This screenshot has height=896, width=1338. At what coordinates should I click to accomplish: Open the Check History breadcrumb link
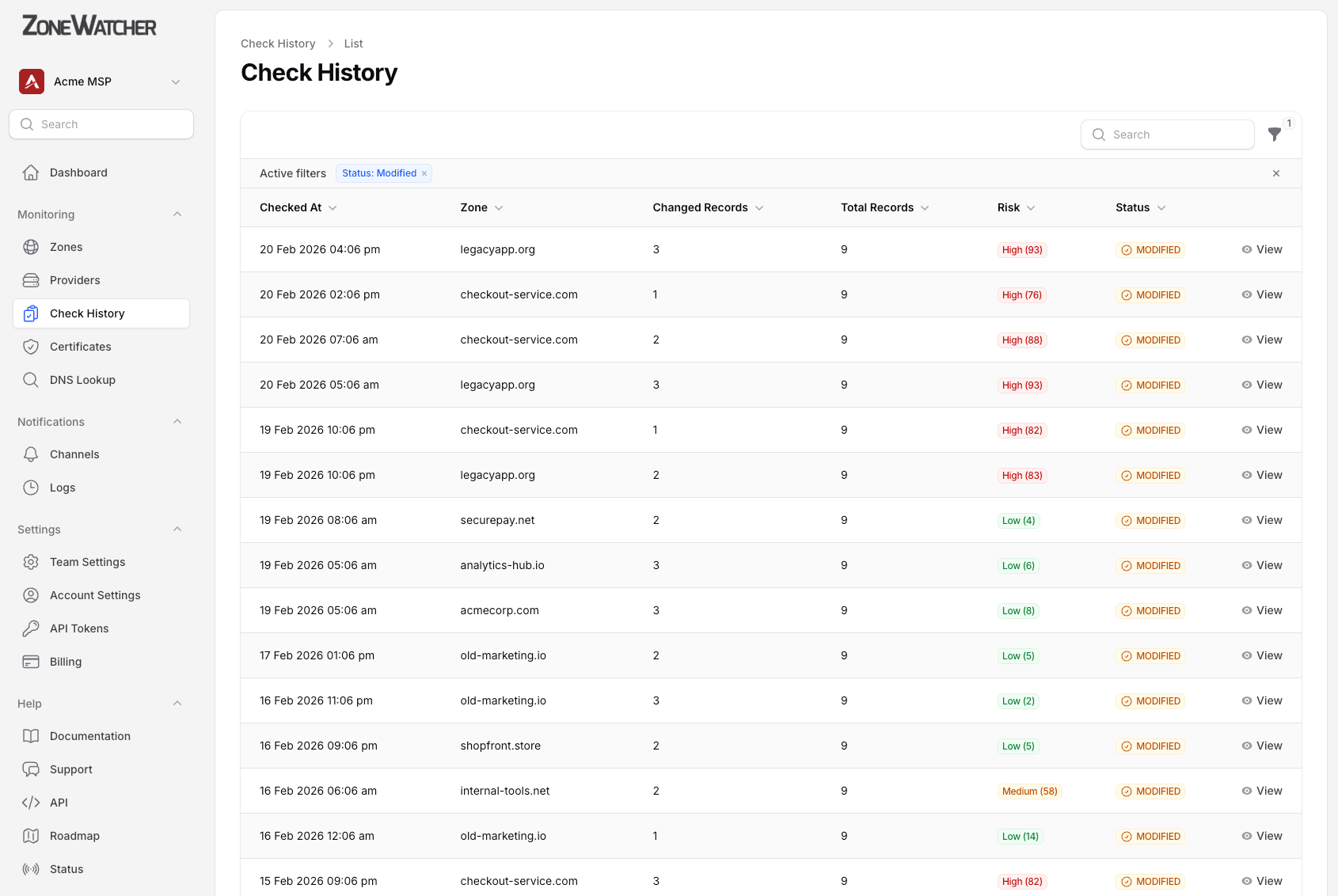278,44
